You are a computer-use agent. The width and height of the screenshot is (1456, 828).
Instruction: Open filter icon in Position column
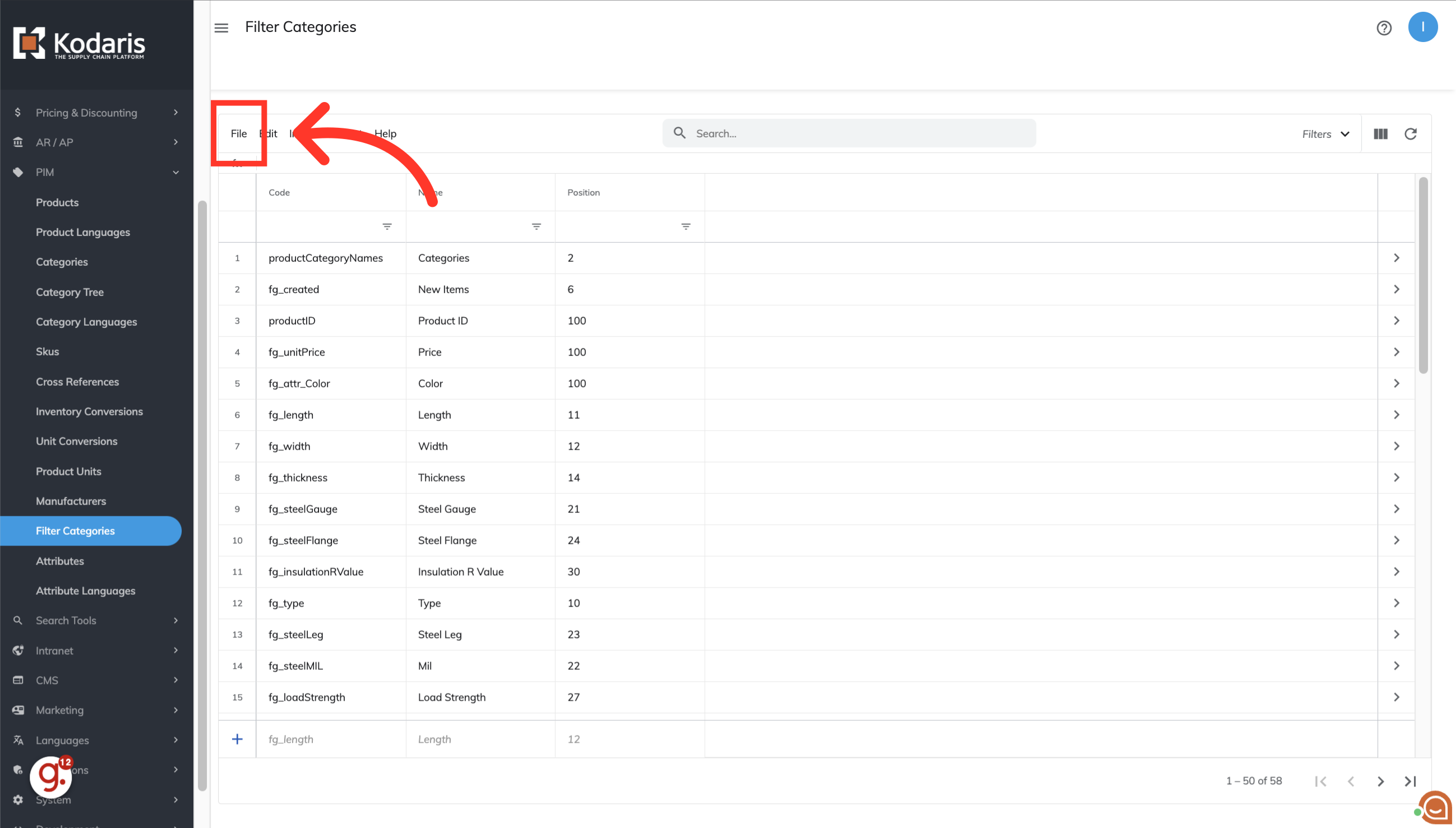(x=685, y=226)
